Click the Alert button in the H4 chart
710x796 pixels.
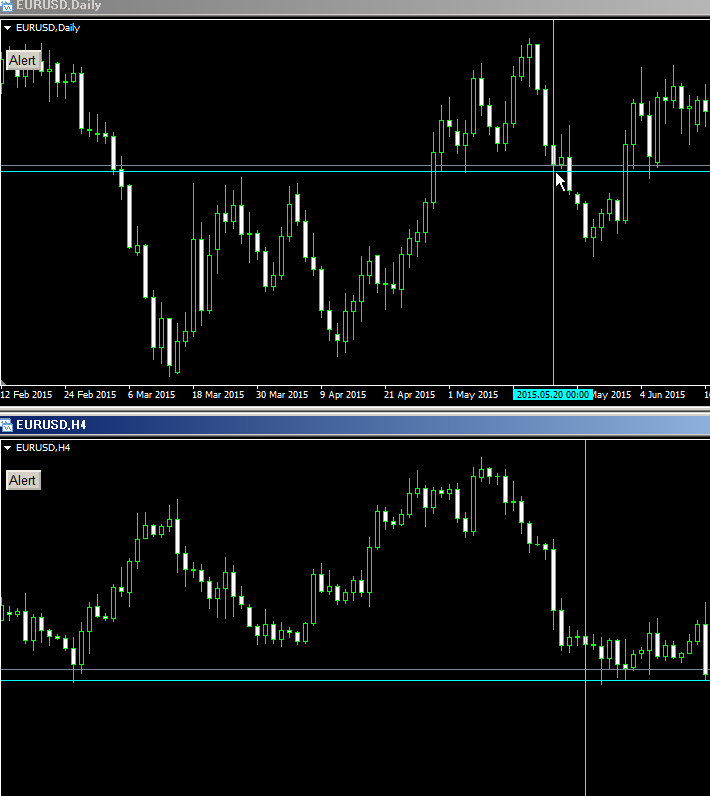23,480
